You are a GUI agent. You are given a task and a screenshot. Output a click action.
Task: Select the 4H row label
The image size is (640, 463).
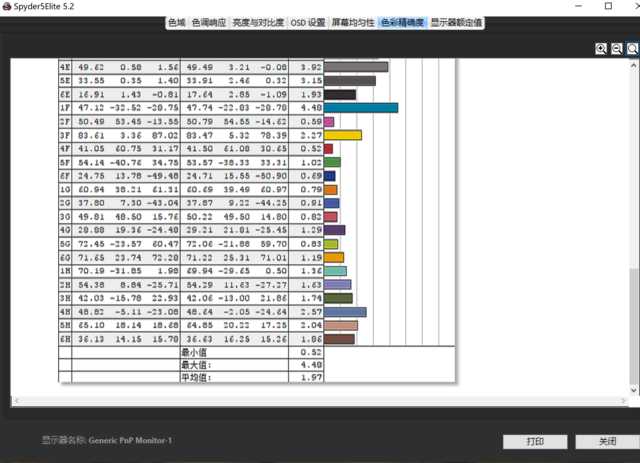point(65,312)
